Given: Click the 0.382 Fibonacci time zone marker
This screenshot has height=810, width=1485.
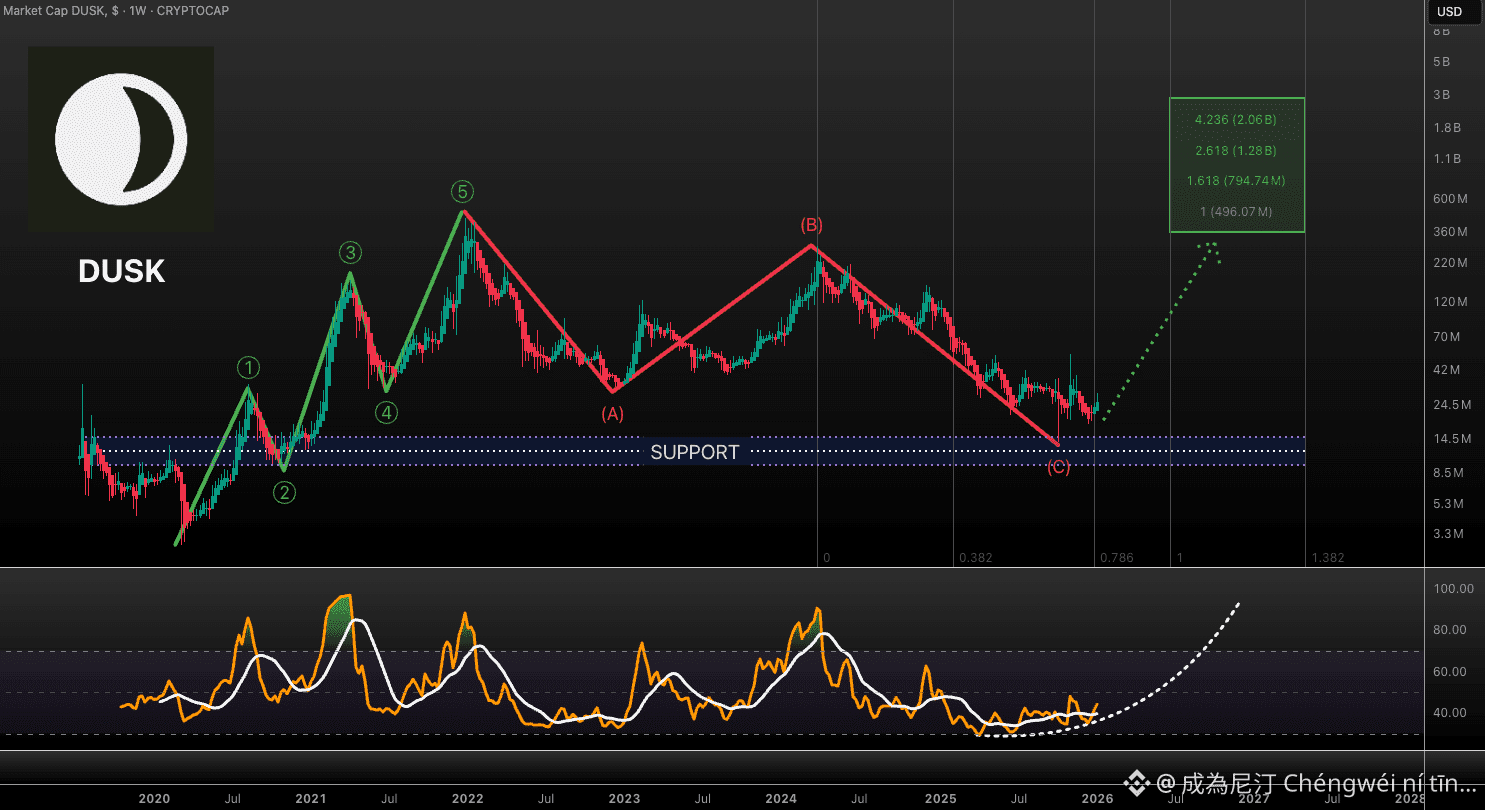Looking at the screenshot, I should click(975, 558).
